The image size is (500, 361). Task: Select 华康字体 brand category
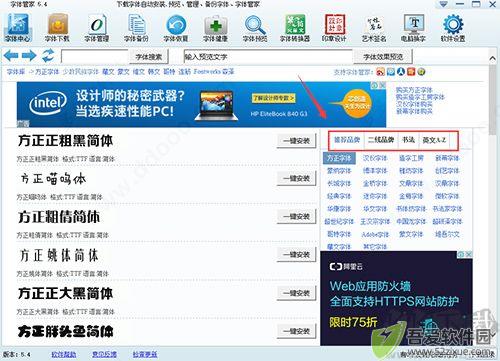339,209
